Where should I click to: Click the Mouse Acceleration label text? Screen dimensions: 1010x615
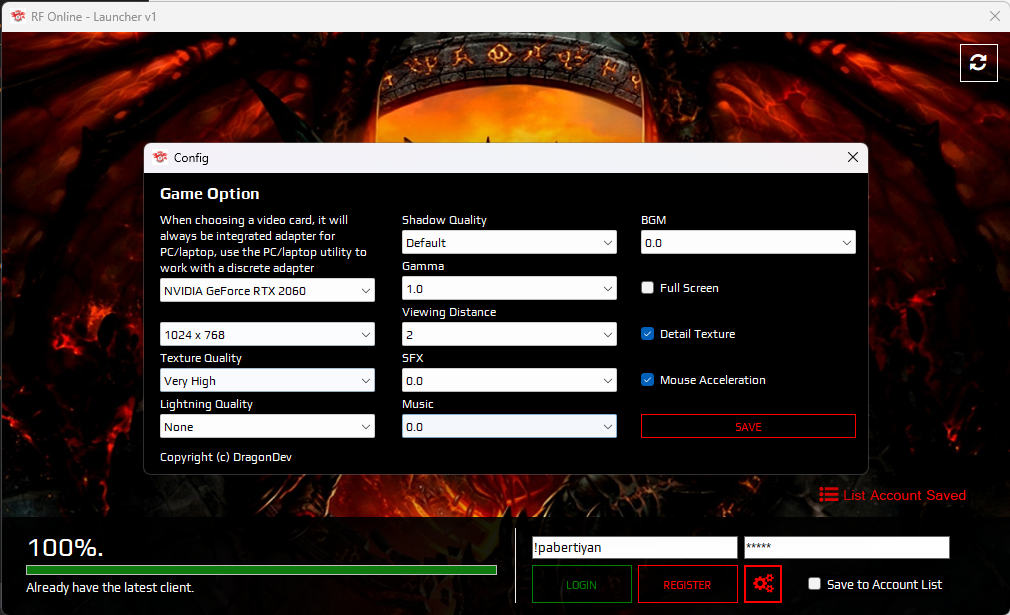712,380
